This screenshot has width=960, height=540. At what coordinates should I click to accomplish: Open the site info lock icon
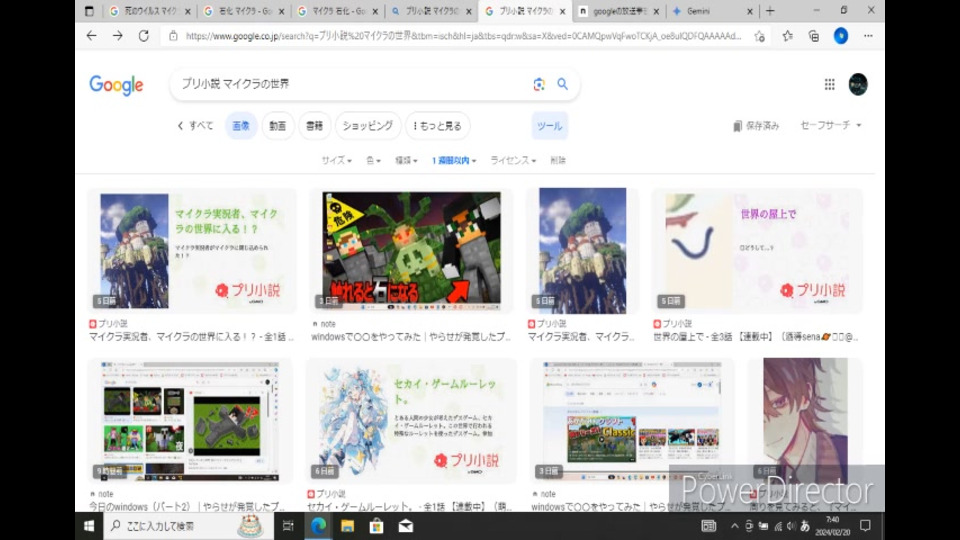point(173,36)
